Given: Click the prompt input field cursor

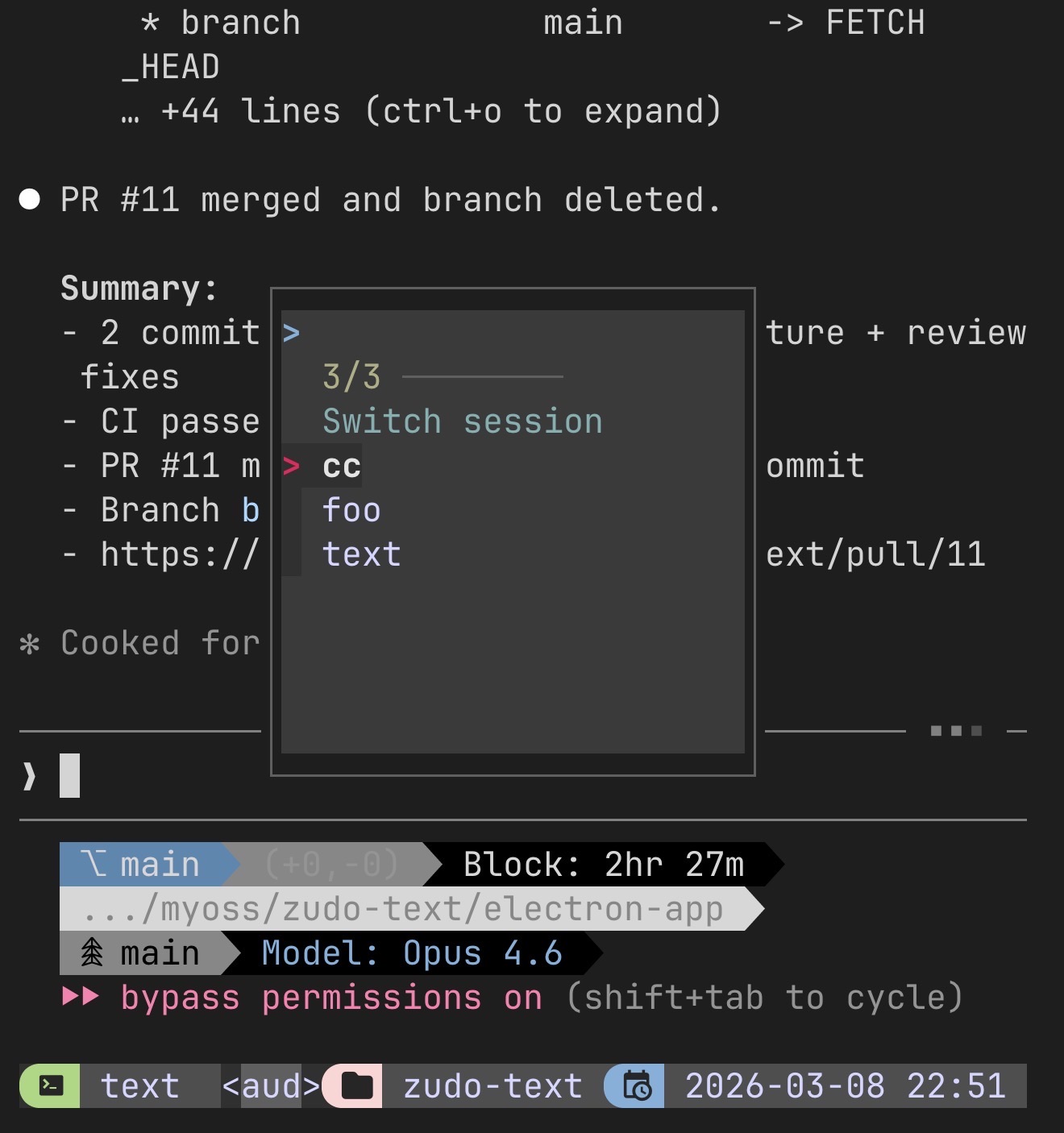Looking at the screenshot, I should pos(70,775).
